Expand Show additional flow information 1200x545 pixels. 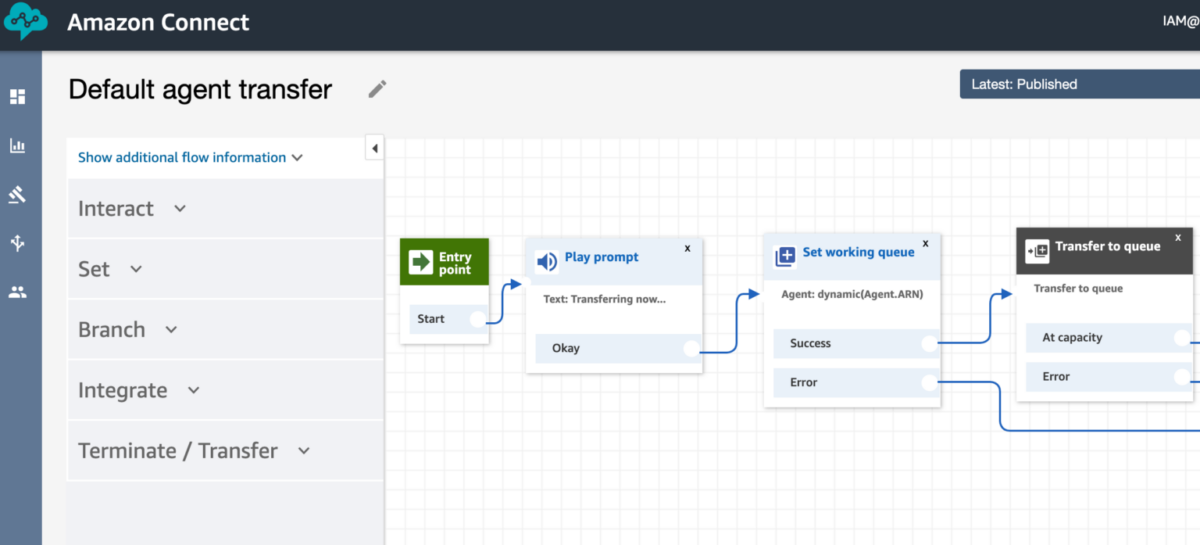[190, 157]
